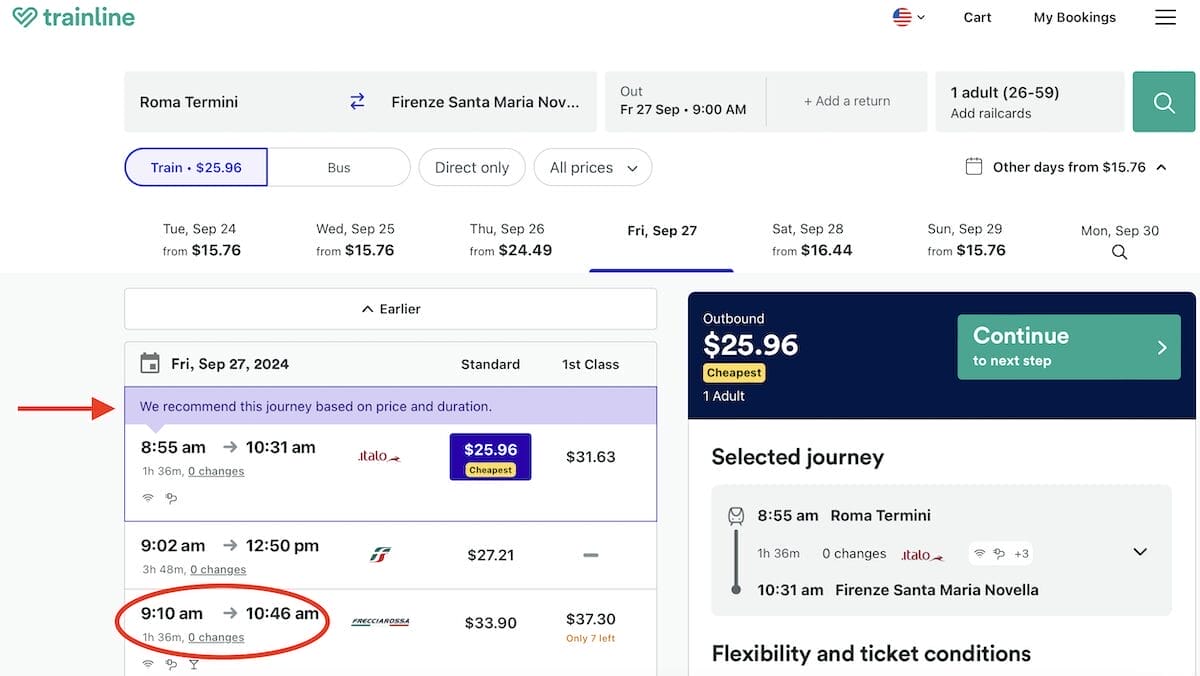
Task: Open the My Bookings menu item
Action: point(1074,17)
